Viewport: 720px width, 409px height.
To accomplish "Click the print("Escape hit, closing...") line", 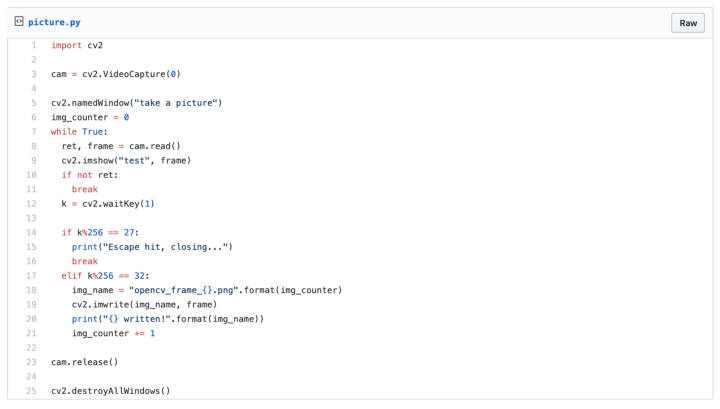I will (152, 247).
